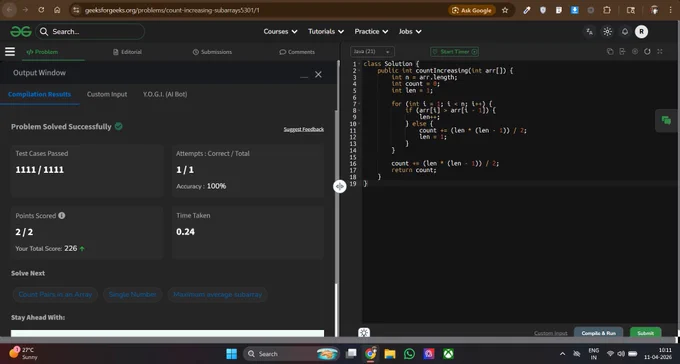
Task: Open the hamburger sidebar menu
Action: [x=10, y=52]
